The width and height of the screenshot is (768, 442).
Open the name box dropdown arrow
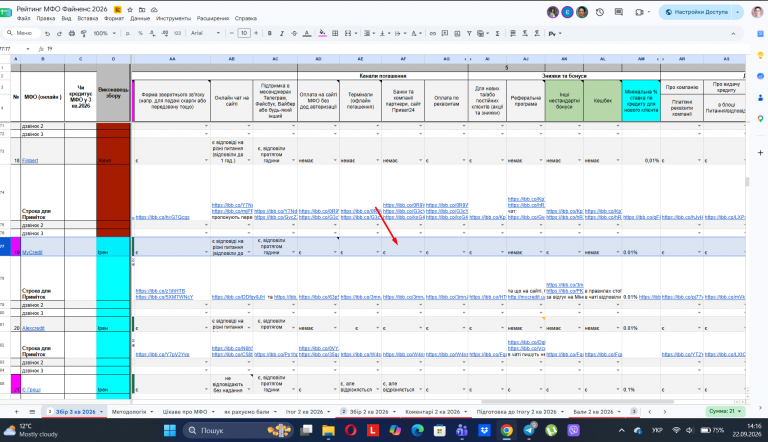click(x=28, y=49)
